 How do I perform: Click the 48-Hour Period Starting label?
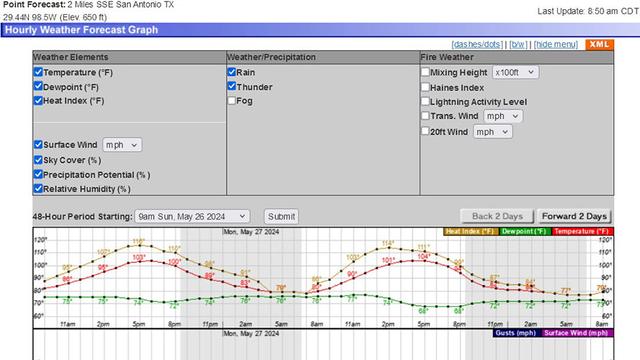tap(82, 216)
